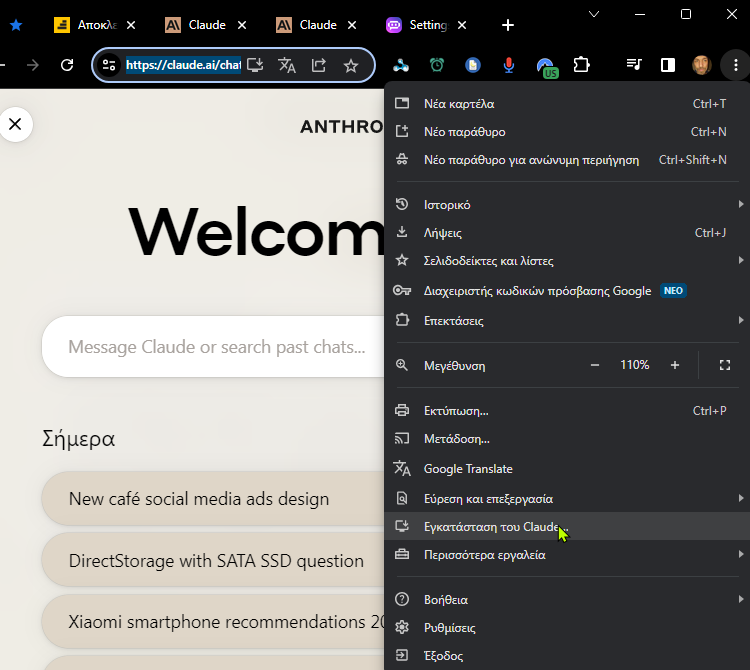
Task: Switch to the Settings tab
Action: point(417,25)
